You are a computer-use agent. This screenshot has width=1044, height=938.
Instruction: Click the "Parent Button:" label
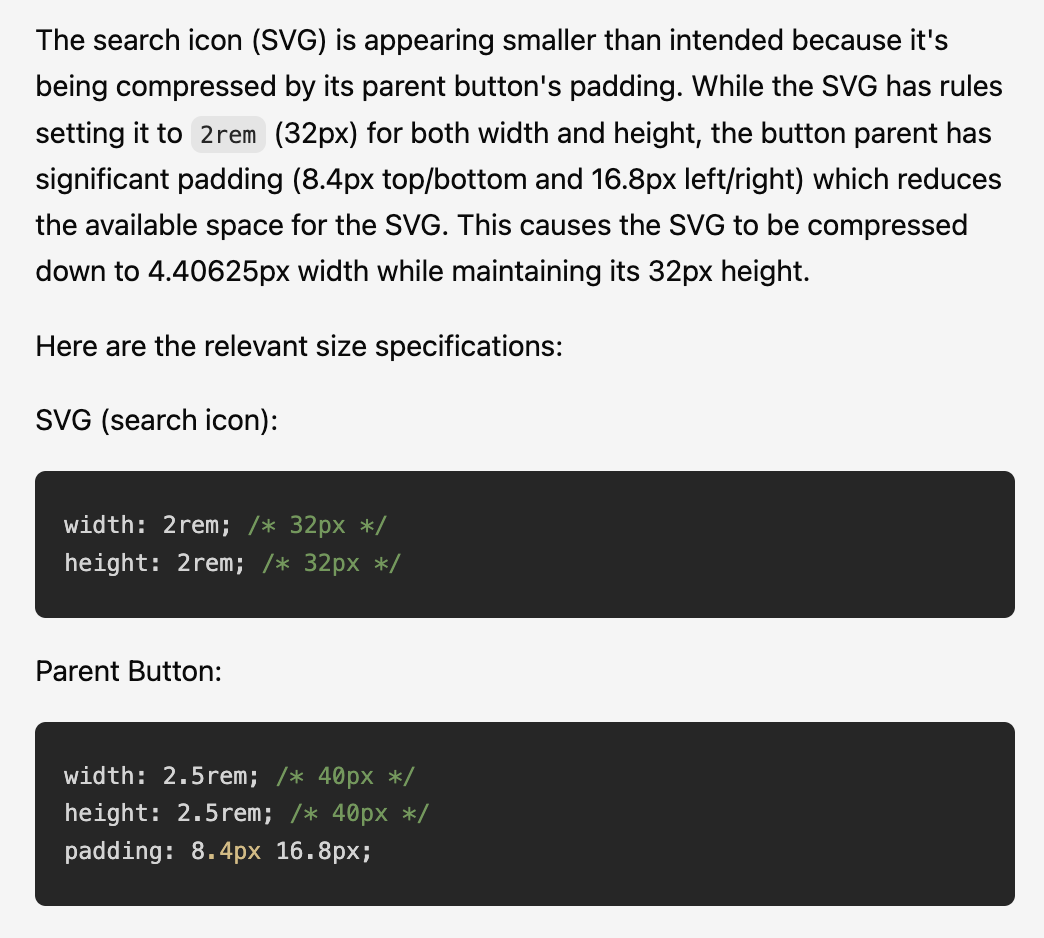(128, 671)
